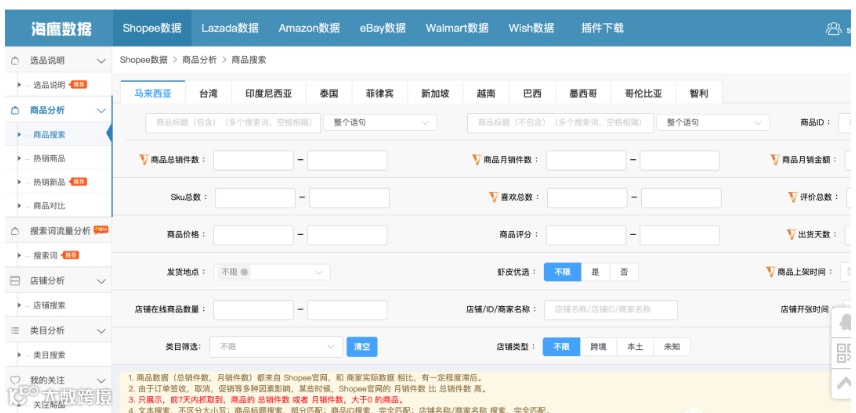This screenshot has height=413, width=856.
Task: Switch to the 泰国 site tab
Action: point(329,93)
